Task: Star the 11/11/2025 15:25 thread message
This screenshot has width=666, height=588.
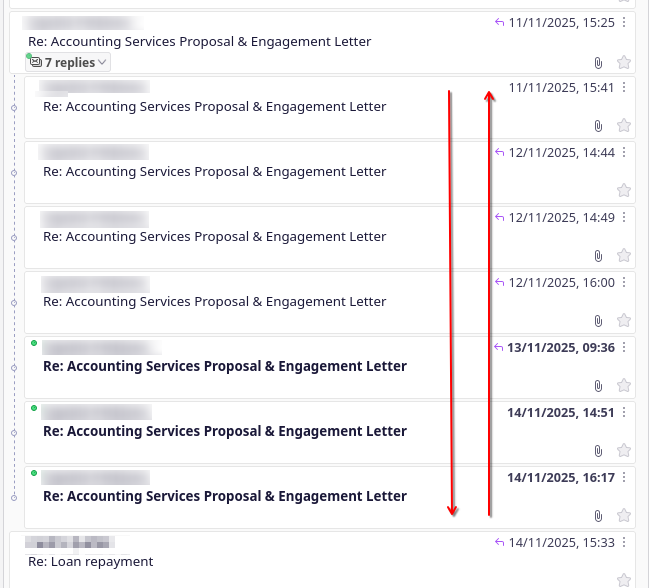Action: [624, 62]
